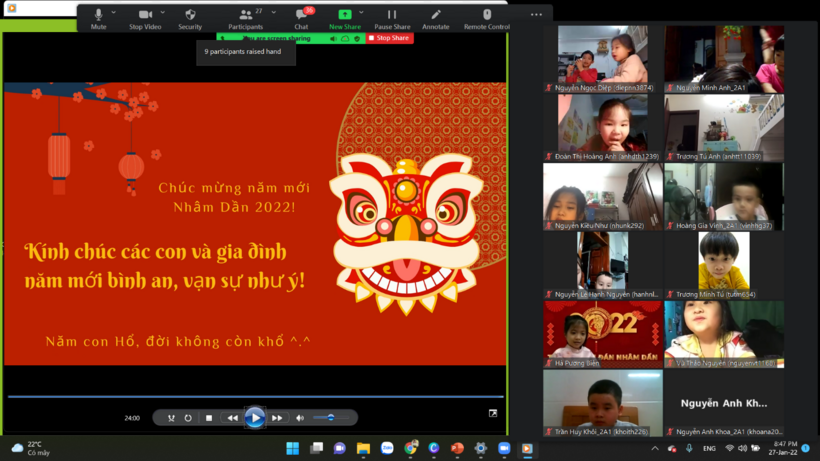Click the shared audio speaker icon in green bar
The image size is (820, 461).
pyautogui.click(x=333, y=39)
